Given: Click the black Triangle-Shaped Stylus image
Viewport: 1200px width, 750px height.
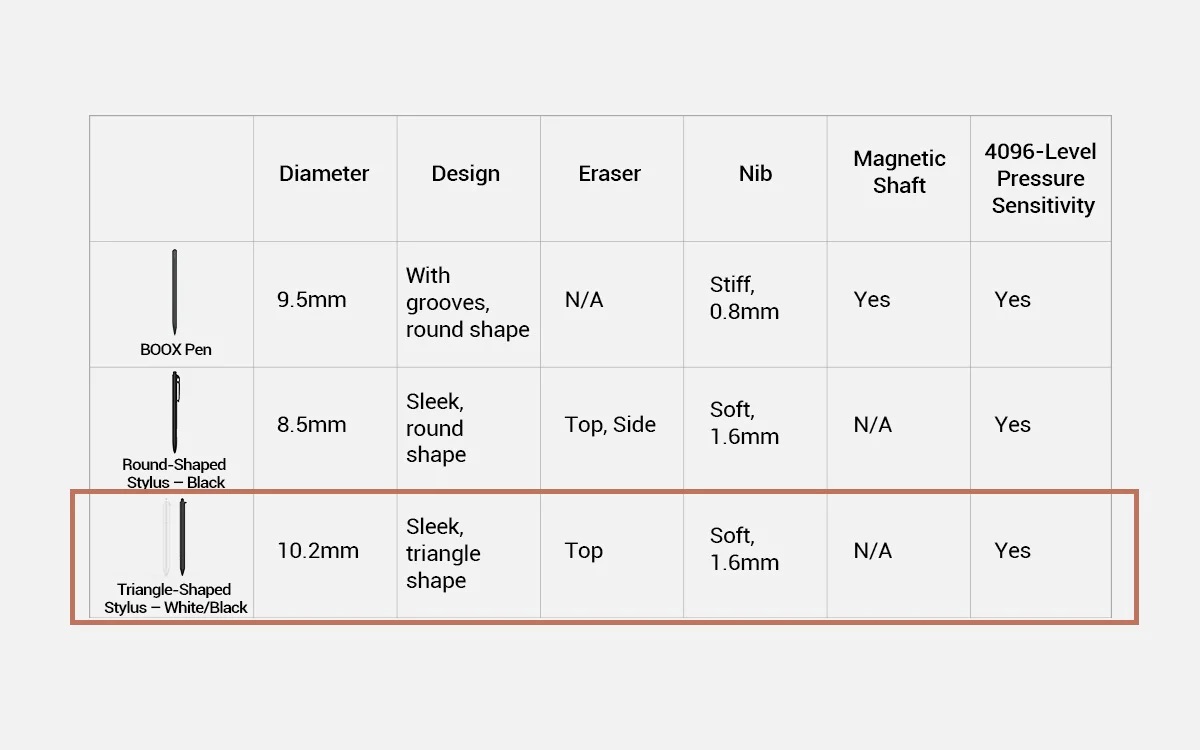Looking at the screenshot, I should pos(182,538).
